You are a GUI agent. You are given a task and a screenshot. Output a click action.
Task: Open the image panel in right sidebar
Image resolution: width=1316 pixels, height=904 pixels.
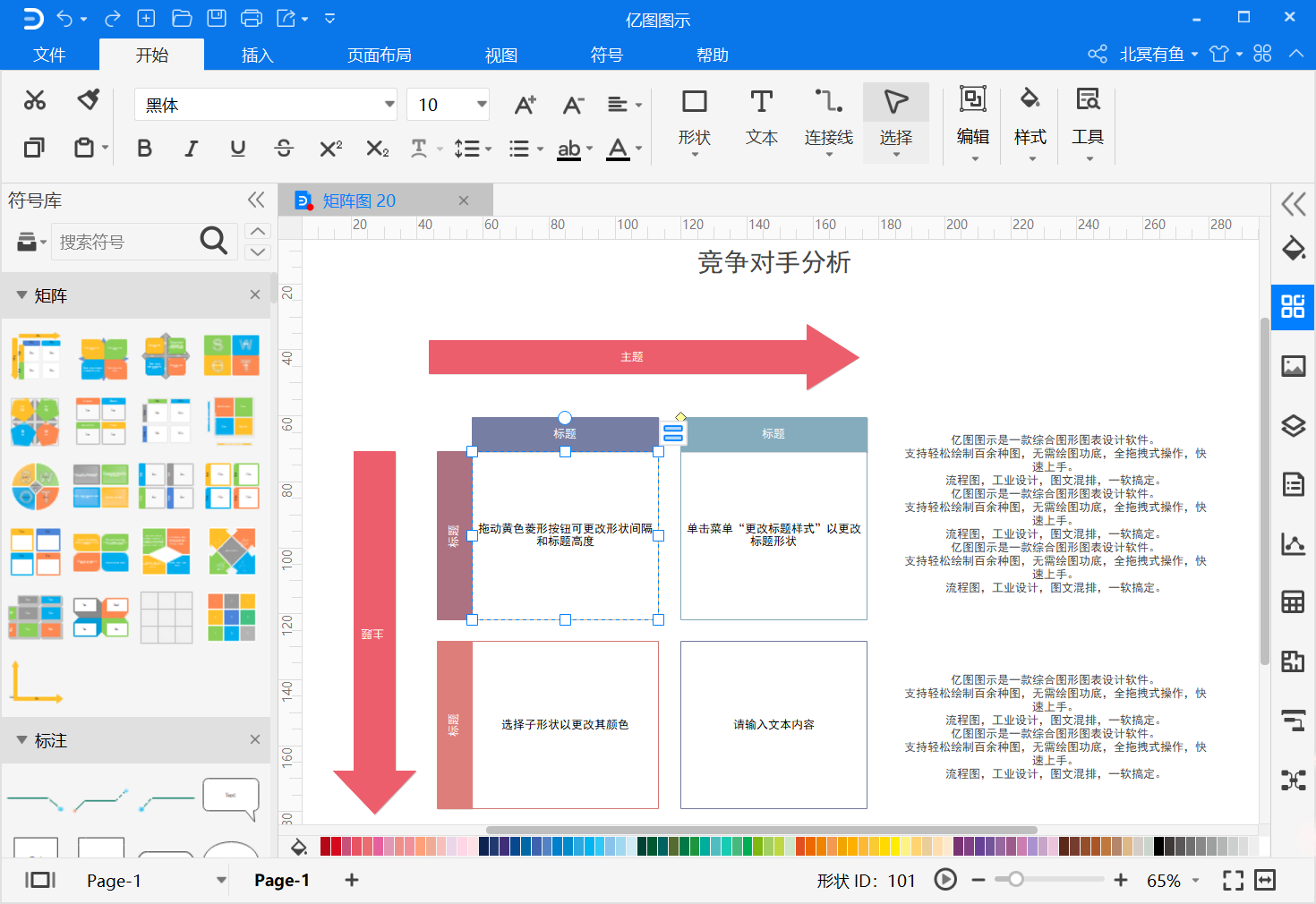(x=1293, y=366)
